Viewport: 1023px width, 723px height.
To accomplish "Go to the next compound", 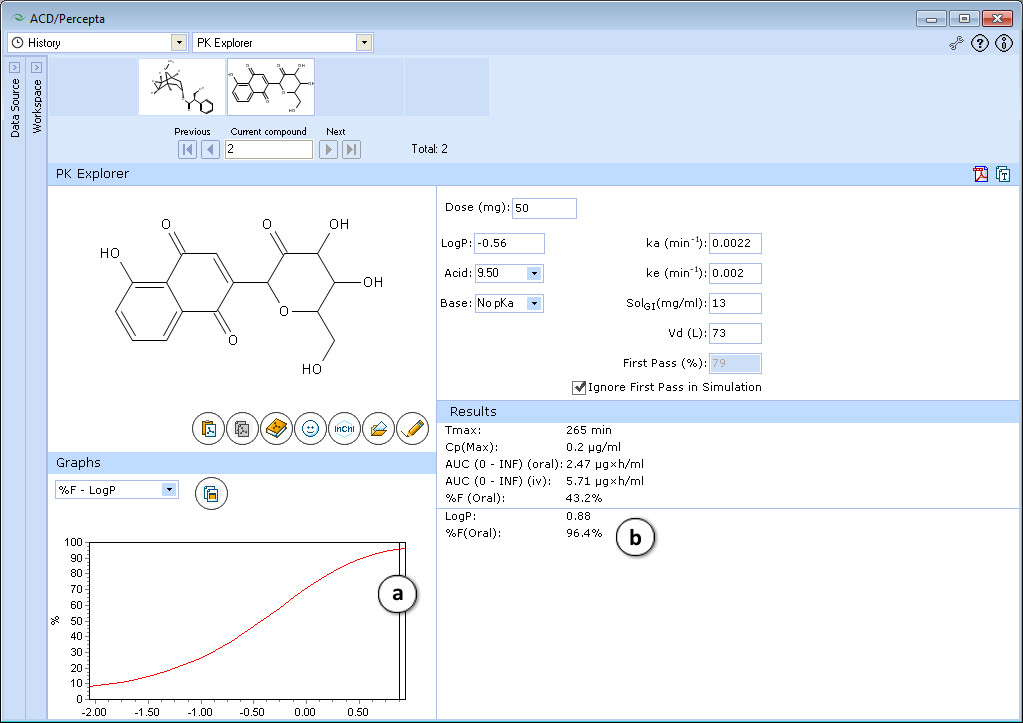I will 328,149.
